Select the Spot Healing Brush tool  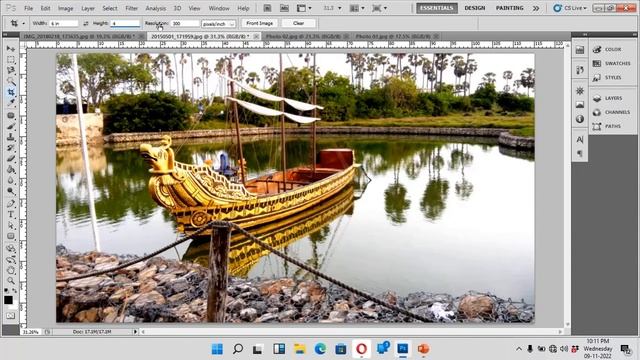pos(11,116)
